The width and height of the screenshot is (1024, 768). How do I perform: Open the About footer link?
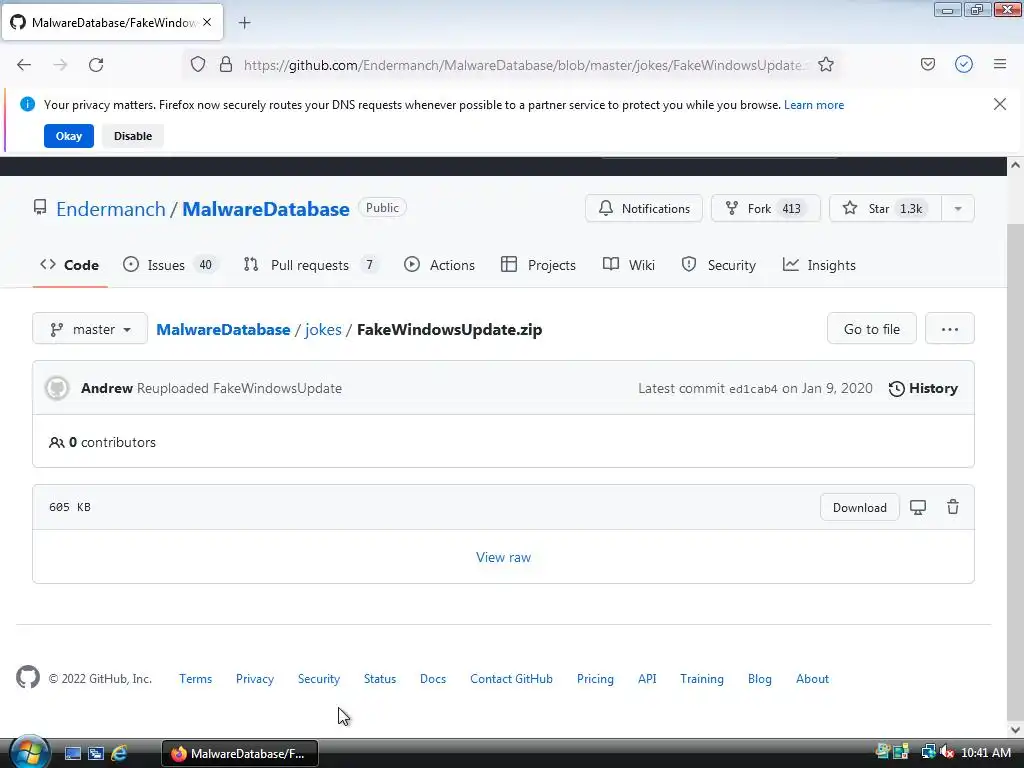click(x=812, y=679)
